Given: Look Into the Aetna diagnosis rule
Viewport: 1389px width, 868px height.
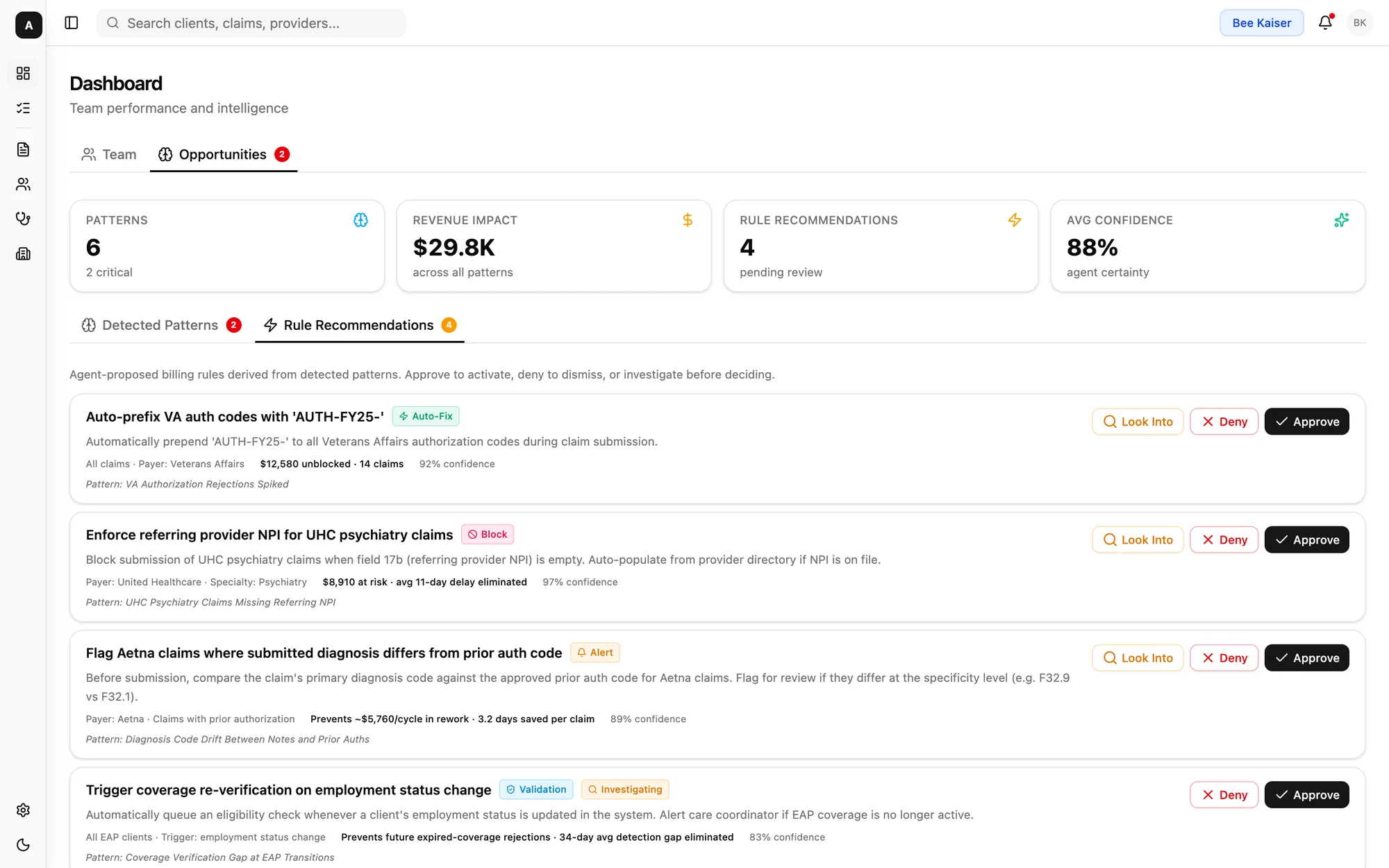Looking at the screenshot, I should (x=1138, y=658).
